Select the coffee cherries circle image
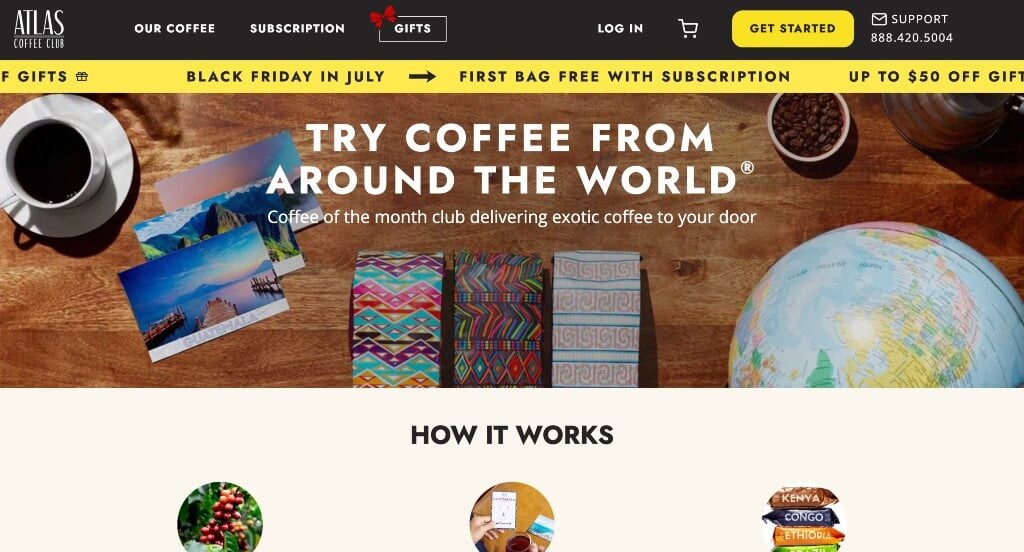The width and height of the screenshot is (1024, 552). [x=220, y=517]
